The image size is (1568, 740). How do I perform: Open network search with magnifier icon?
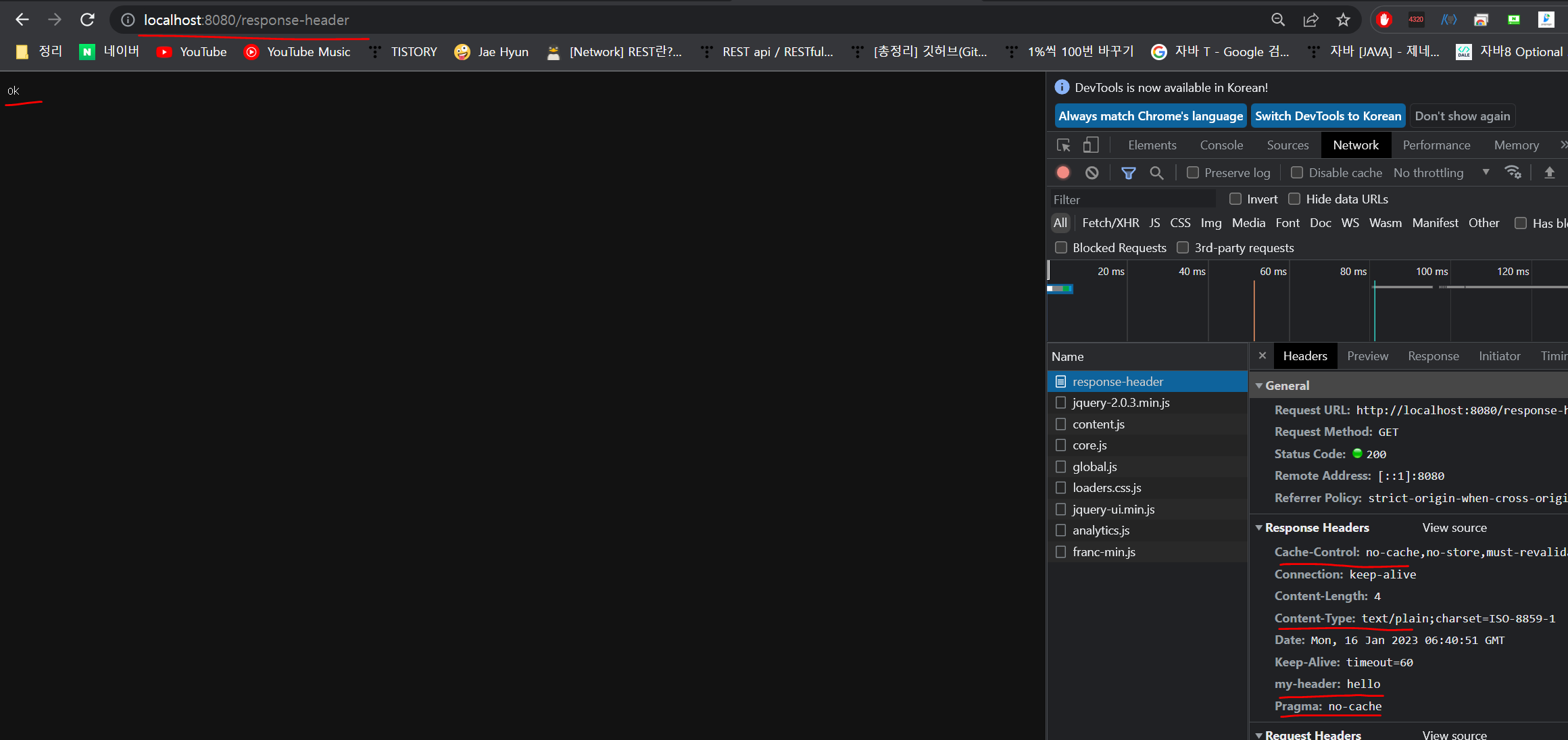click(x=1156, y=173)
